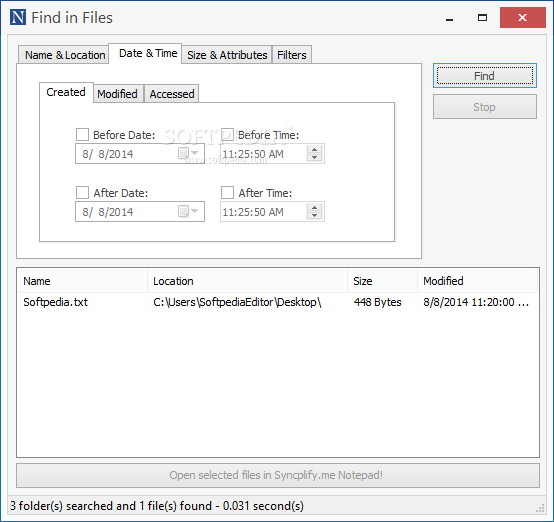
Task: Increase Before Time with up spinner
Action: coord(314,149)
